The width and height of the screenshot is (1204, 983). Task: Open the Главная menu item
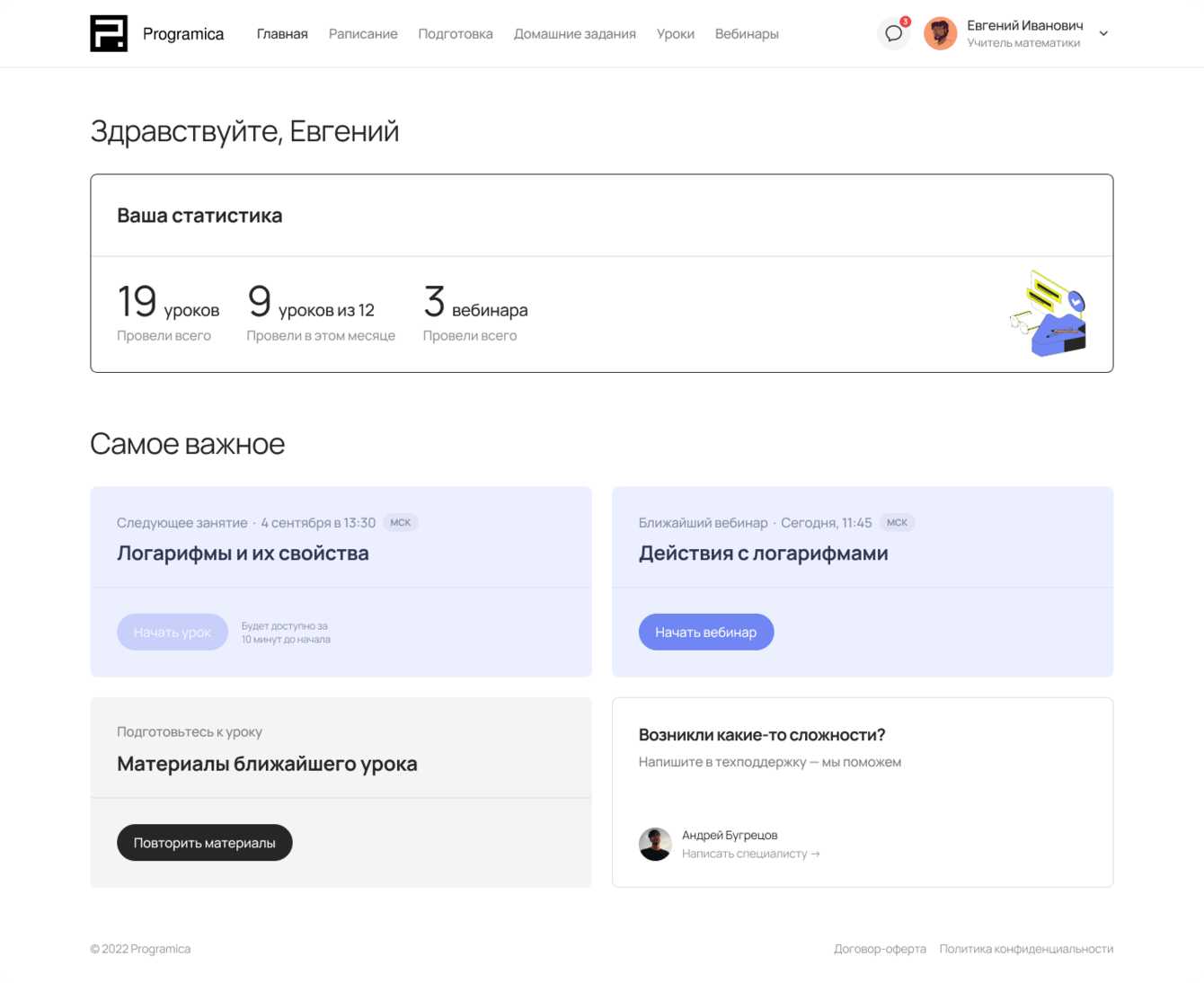pos(282,34)
